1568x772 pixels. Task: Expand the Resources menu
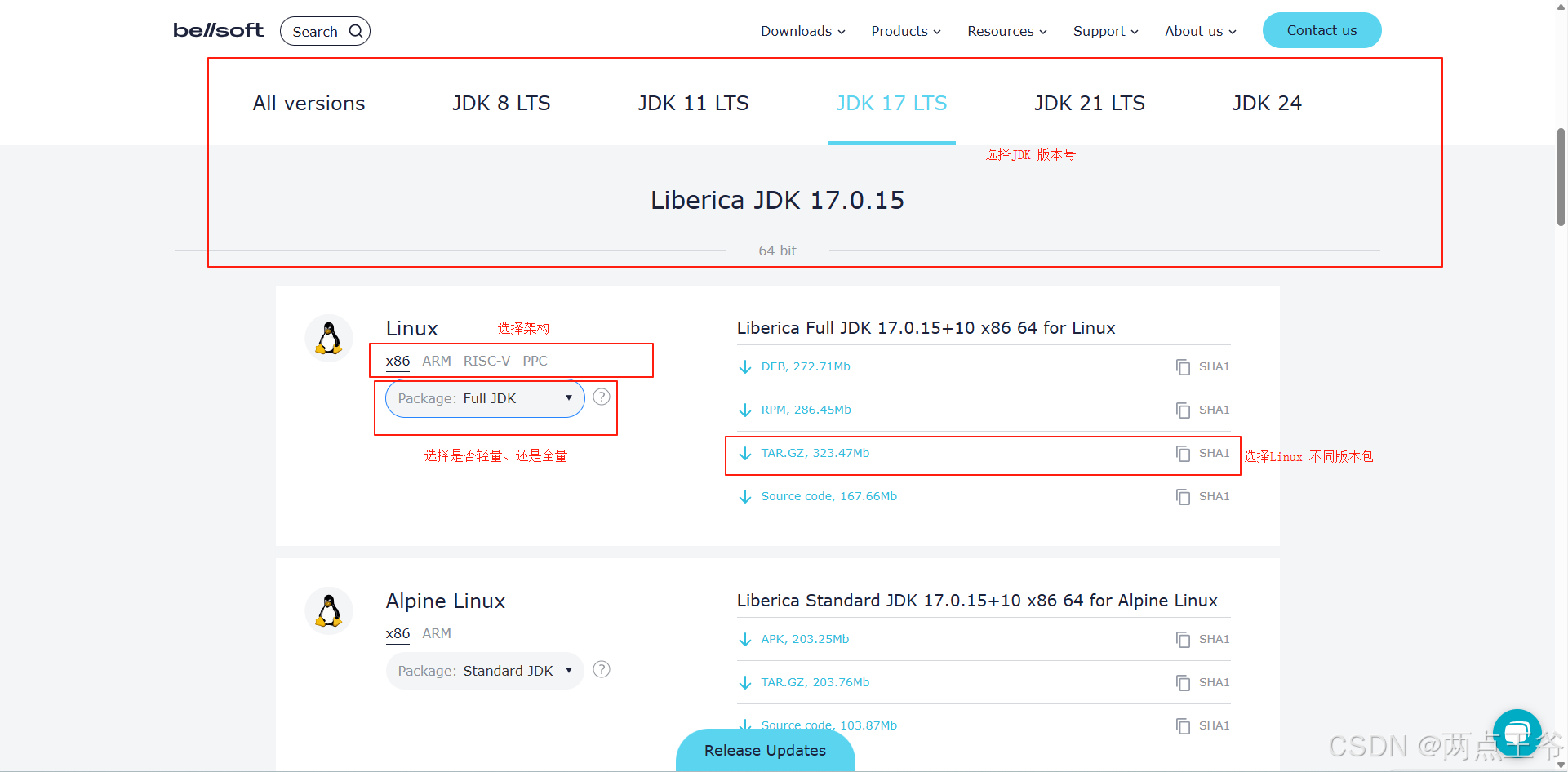(1007, 31)
